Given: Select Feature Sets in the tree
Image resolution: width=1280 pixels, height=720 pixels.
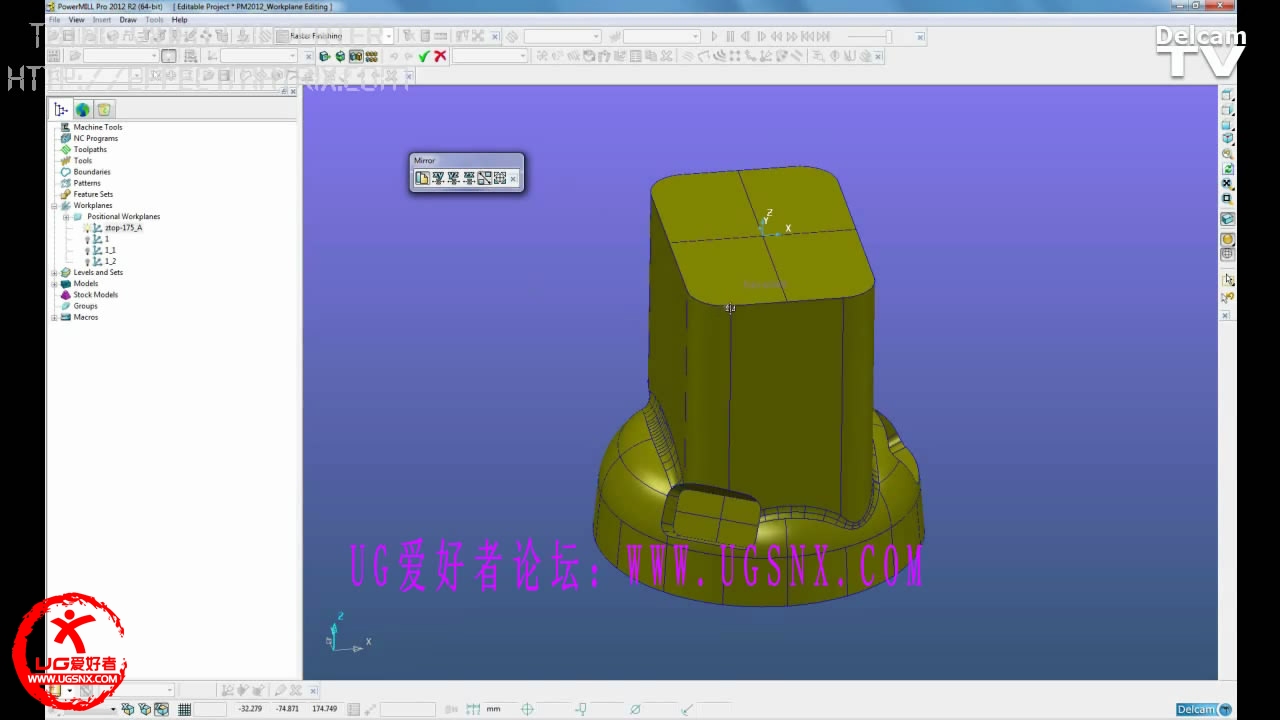Looking at the screenshot, I should pyautogui.click(x=93, y=194).
